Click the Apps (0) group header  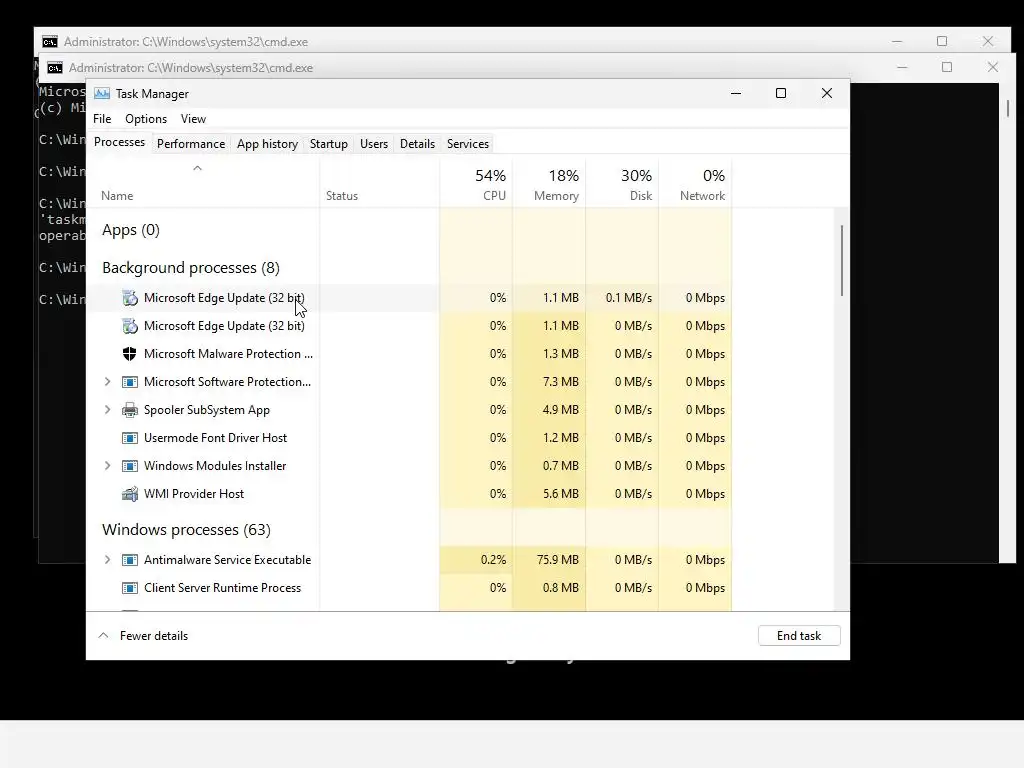click(131, 230)
